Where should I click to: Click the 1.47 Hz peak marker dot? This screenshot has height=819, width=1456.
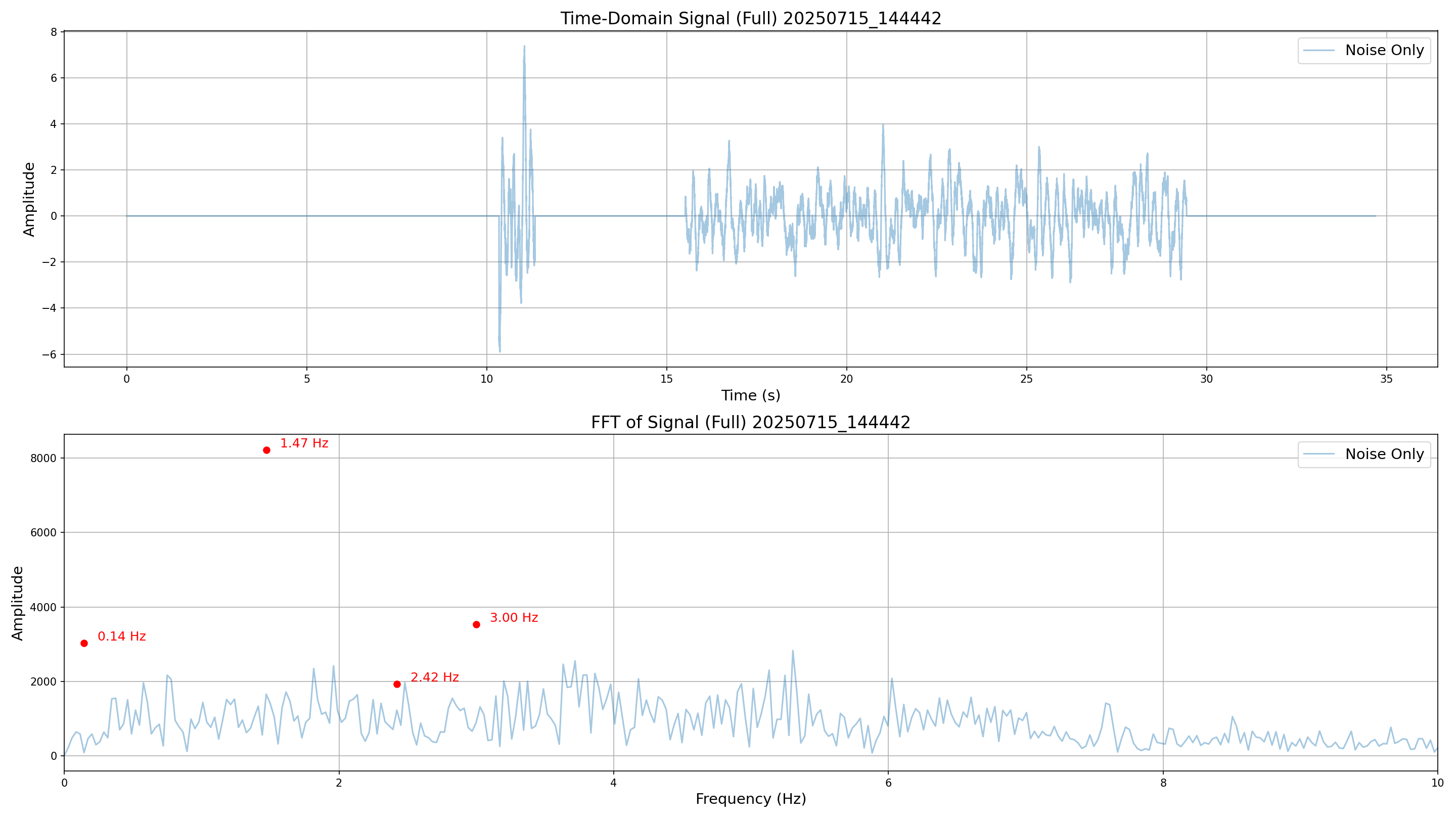266,450
